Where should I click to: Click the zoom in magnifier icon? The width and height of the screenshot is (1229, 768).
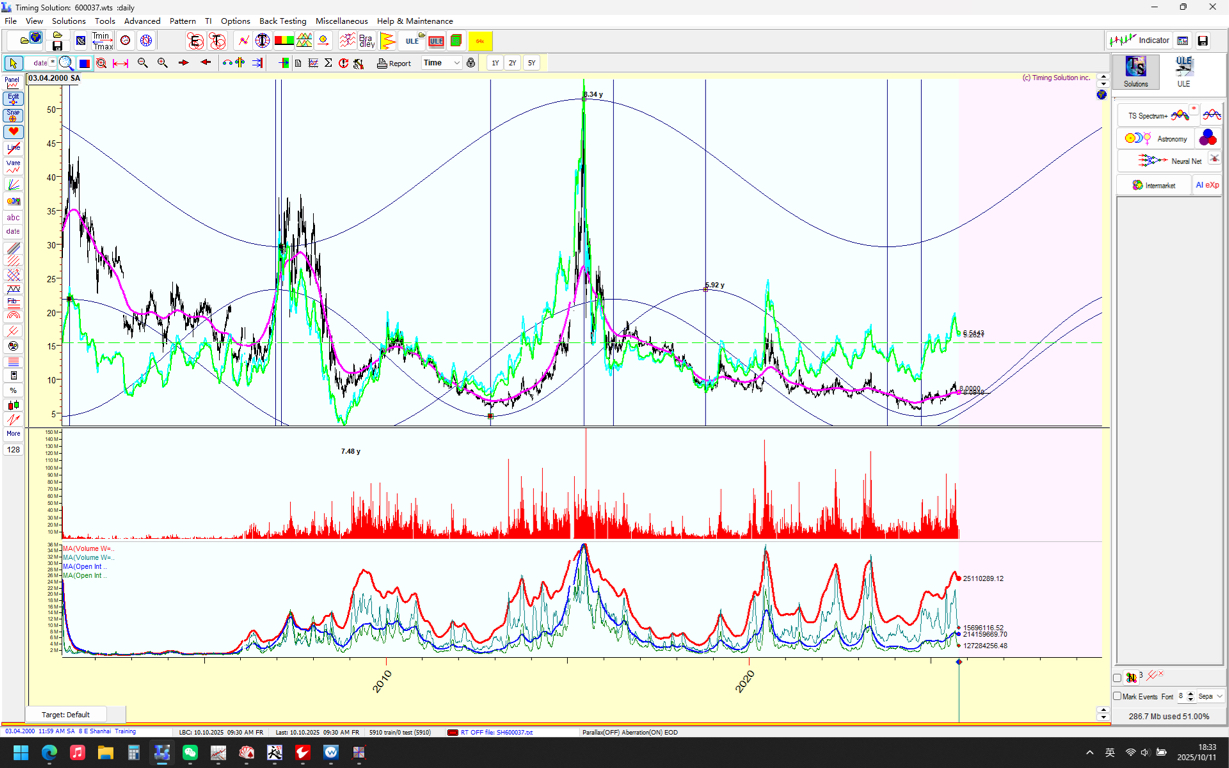162,63
